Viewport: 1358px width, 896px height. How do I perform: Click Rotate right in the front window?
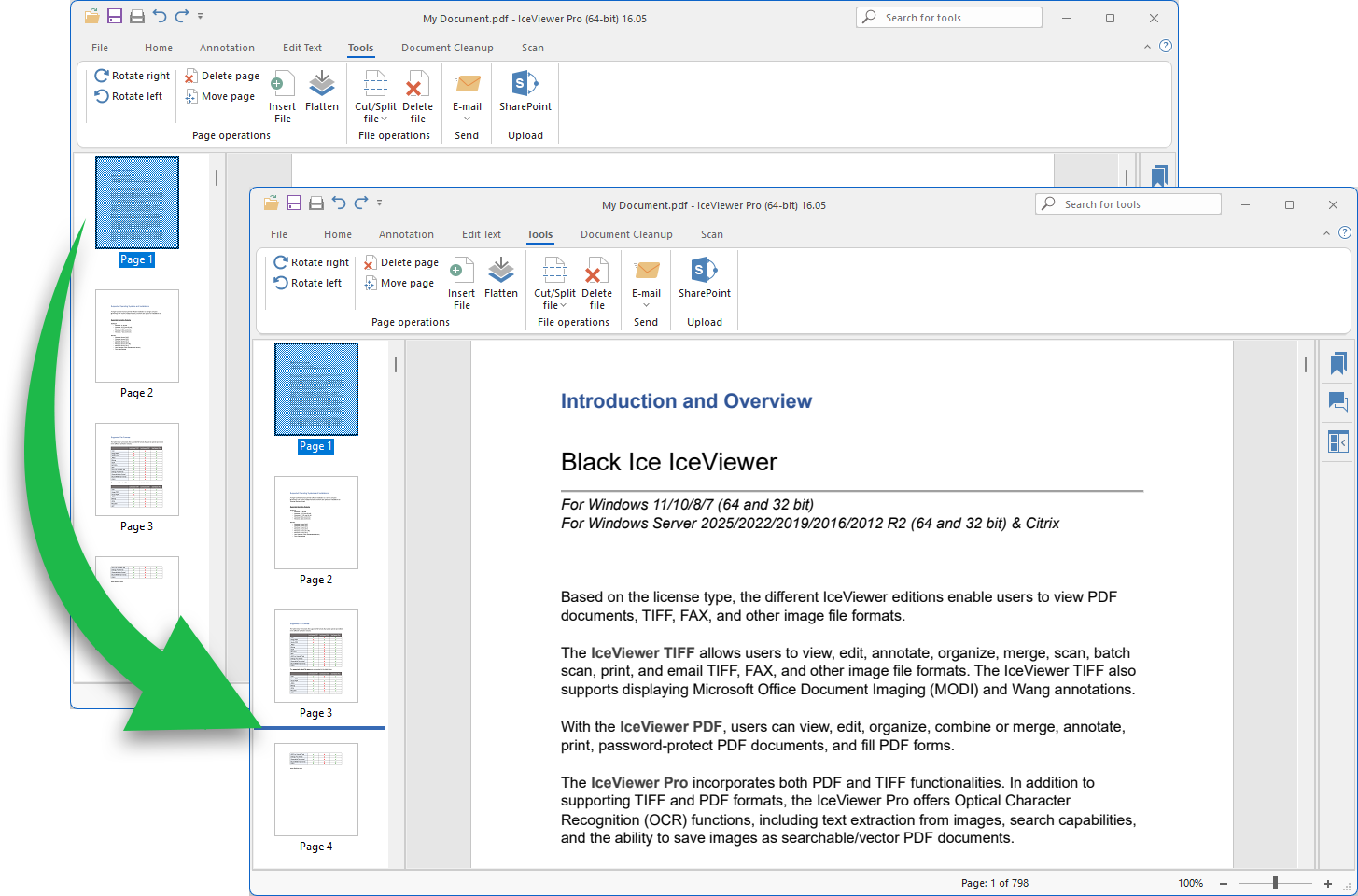[x=312, y=262]
